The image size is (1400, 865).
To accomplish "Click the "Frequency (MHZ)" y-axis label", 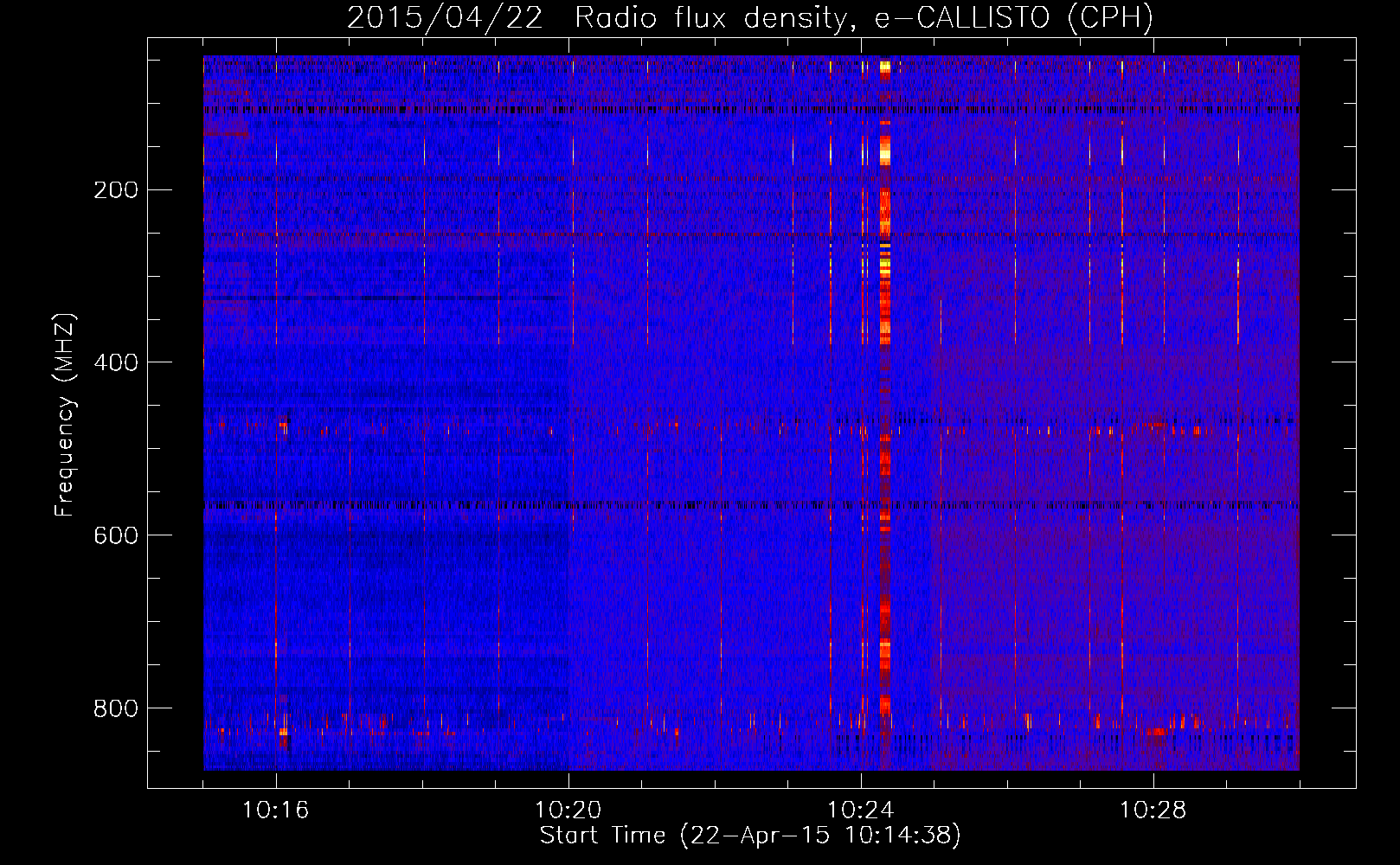I will point(65,414).
